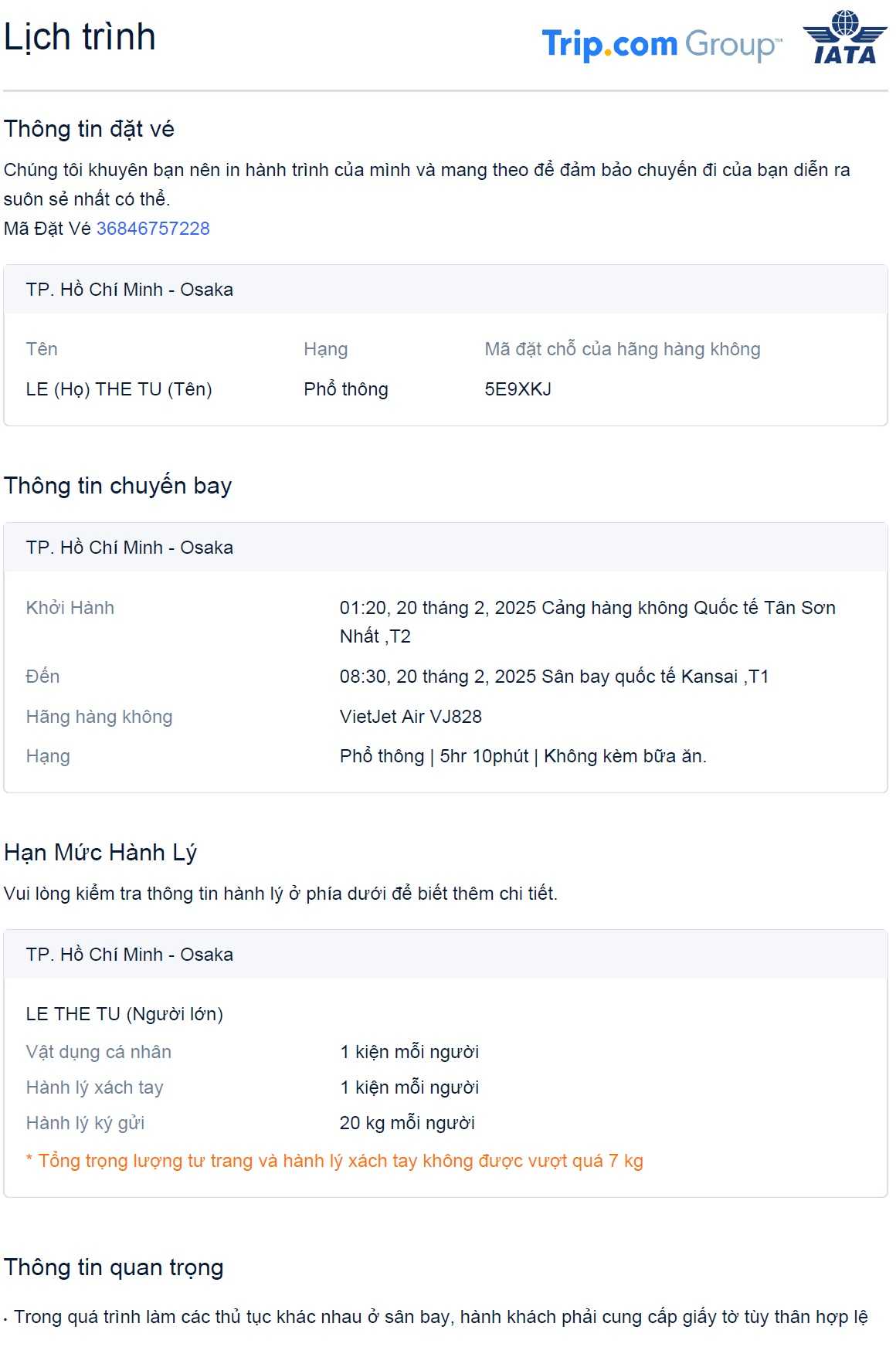Viewport: 896px width, 1357px height.
Task: Click LE THE TU (Người lớn) baggage passenger
Action: 124,1014
